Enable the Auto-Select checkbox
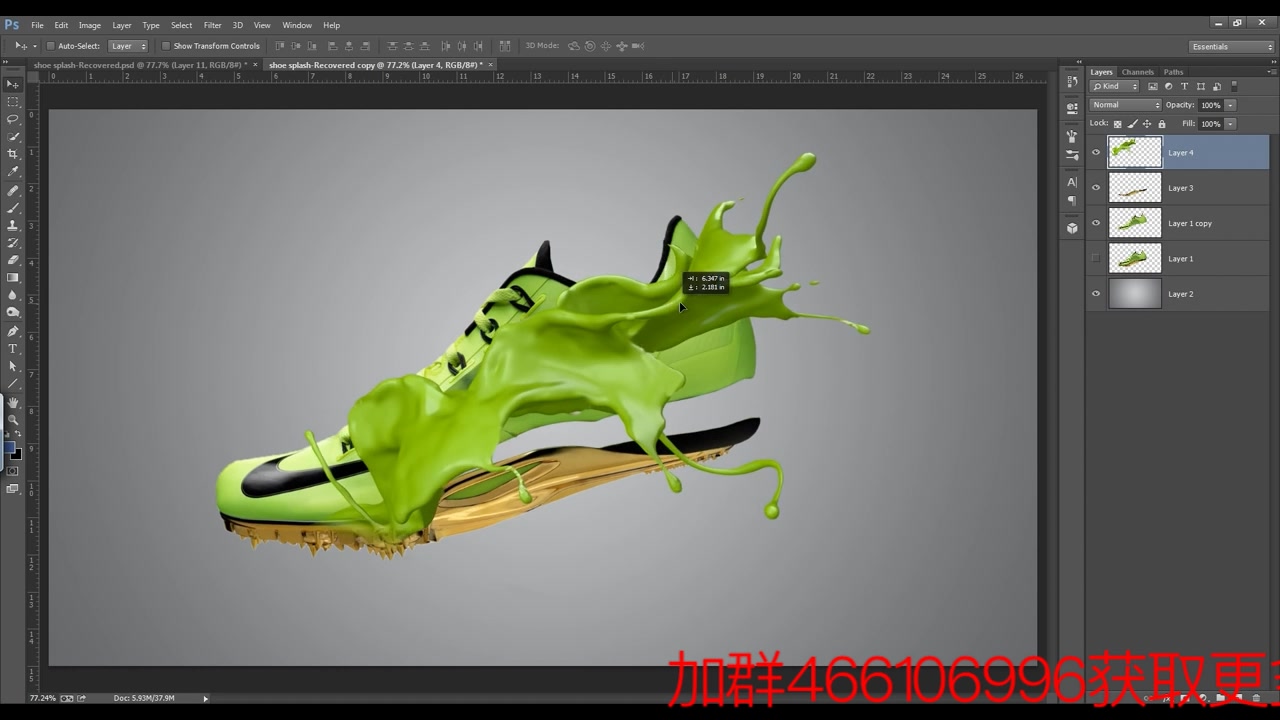The width and height of the screenshot is (1280, 720). (50, 46)
